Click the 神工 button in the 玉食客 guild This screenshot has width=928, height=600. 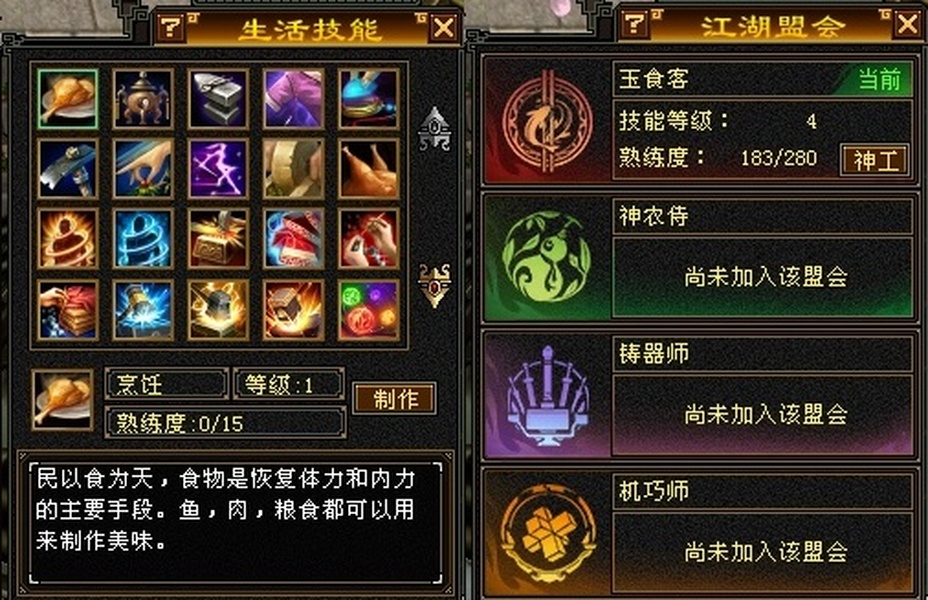point(875,160)
